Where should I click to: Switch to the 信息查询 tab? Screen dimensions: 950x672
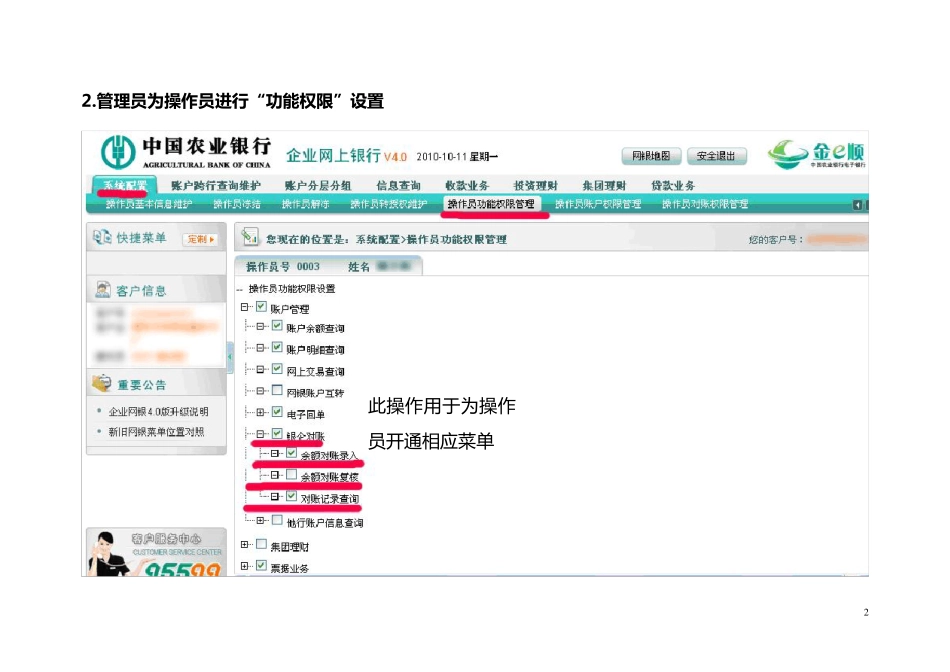tap(398, 185)
